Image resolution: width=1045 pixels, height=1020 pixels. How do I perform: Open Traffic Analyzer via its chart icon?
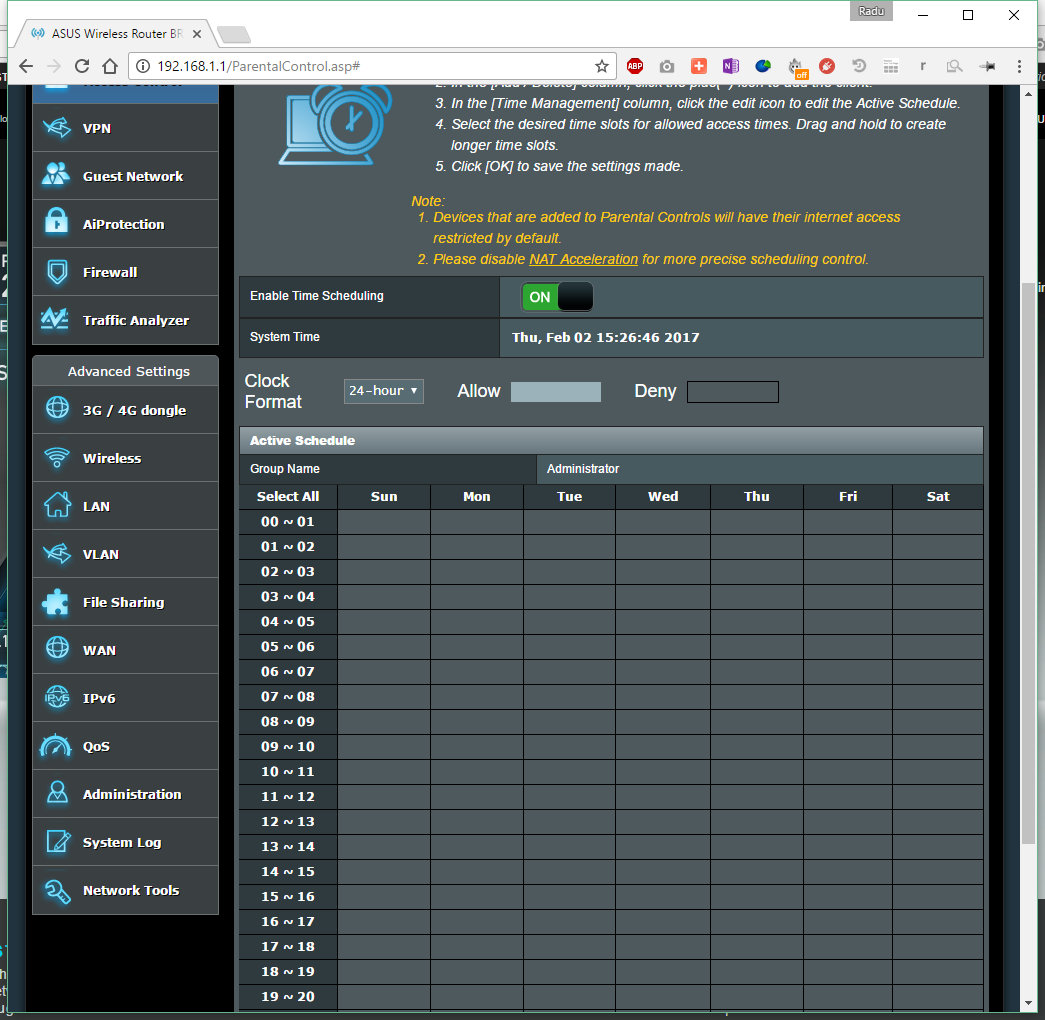pos(56,320)
